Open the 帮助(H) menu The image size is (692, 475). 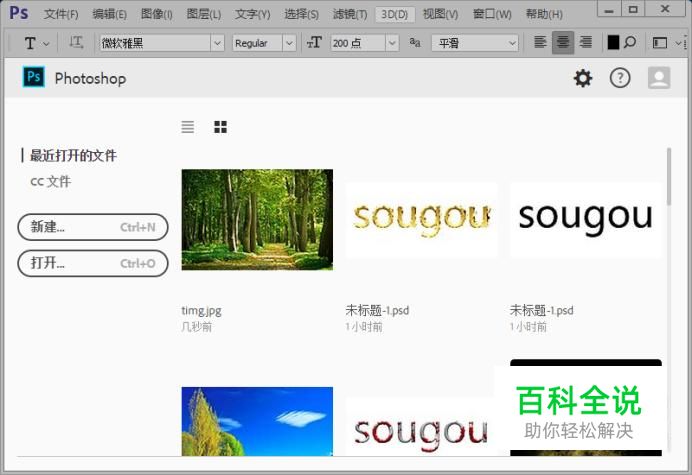tap(544, 14)
